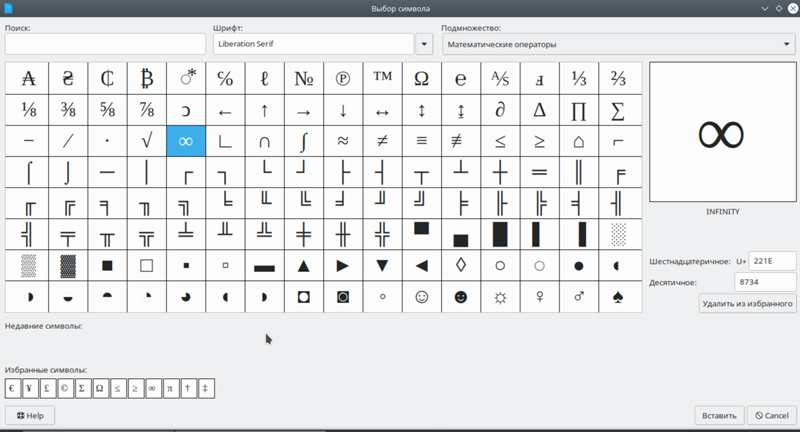Select the two-thirds fraction symbol
The image size is (800, 432).
pyautogui.click(x=620, y=79)
